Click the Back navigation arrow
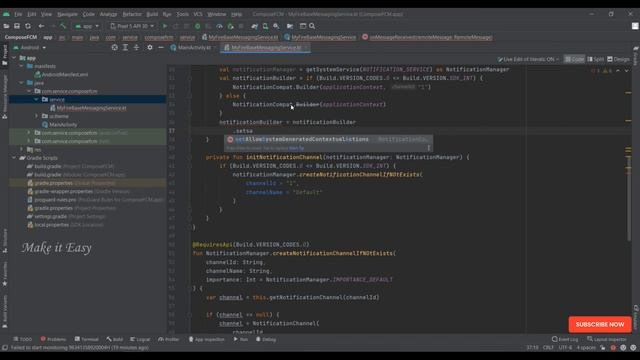This screenshot has width=640, height=360. click(41, 26)
